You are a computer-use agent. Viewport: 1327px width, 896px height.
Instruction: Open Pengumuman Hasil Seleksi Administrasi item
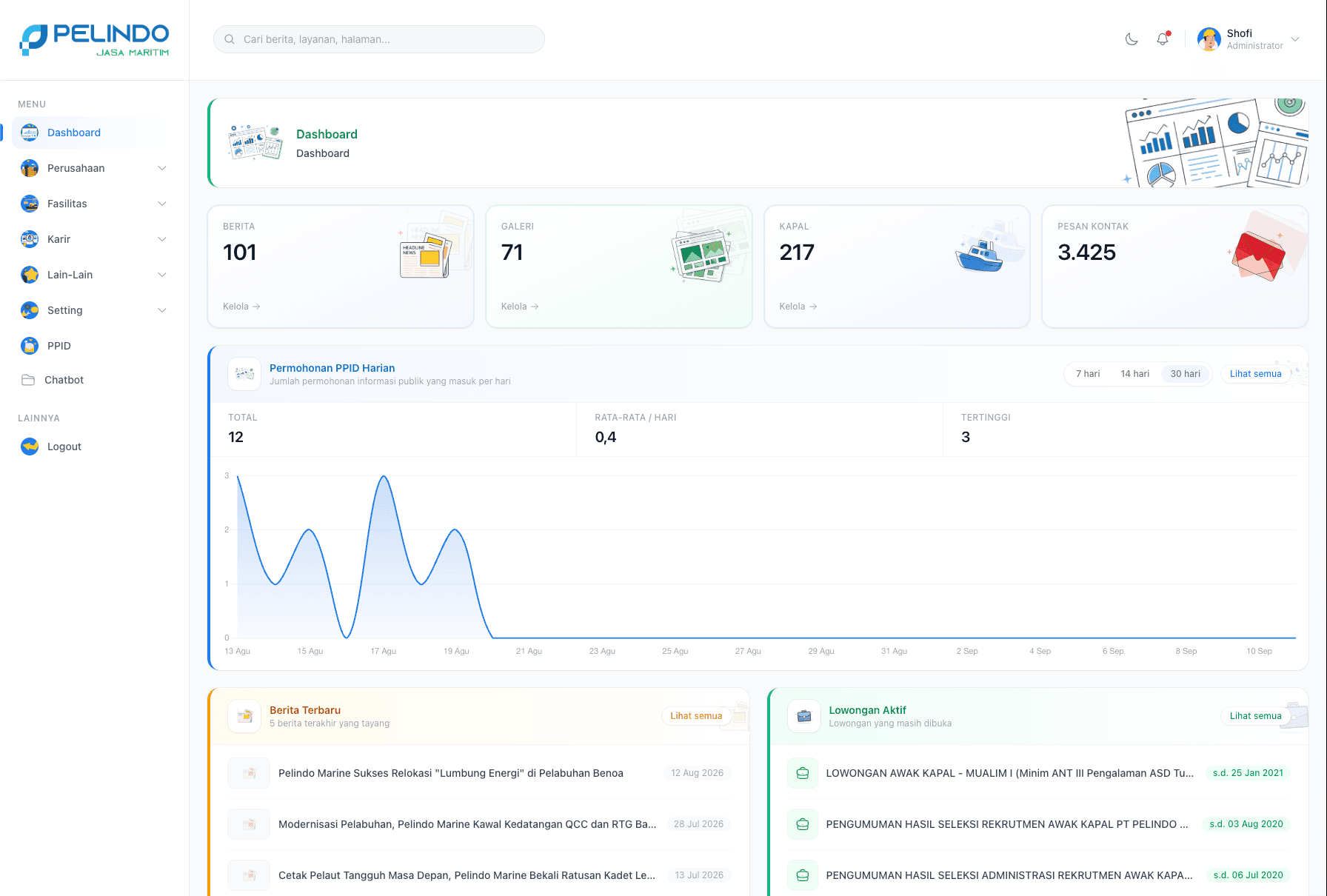click(x=1039, y=875)
